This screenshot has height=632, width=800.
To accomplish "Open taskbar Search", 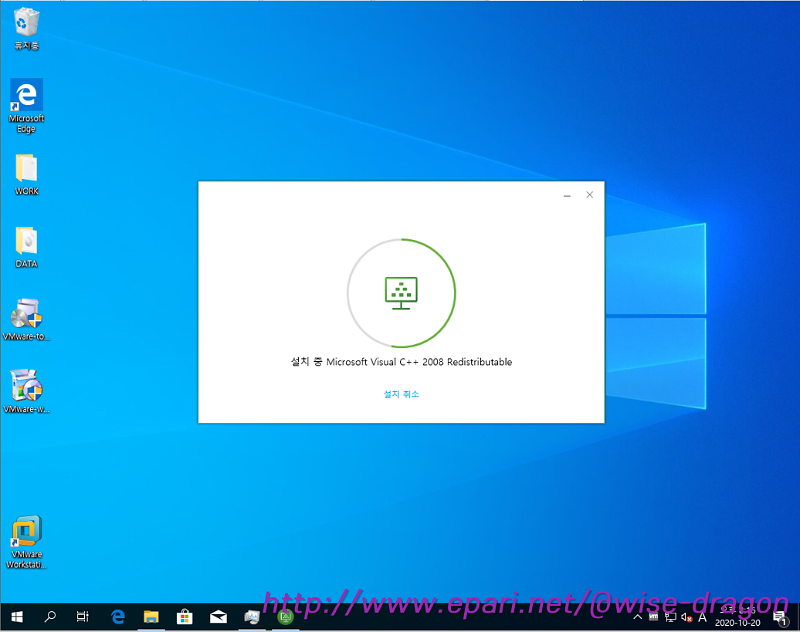I will click(50, 617).
